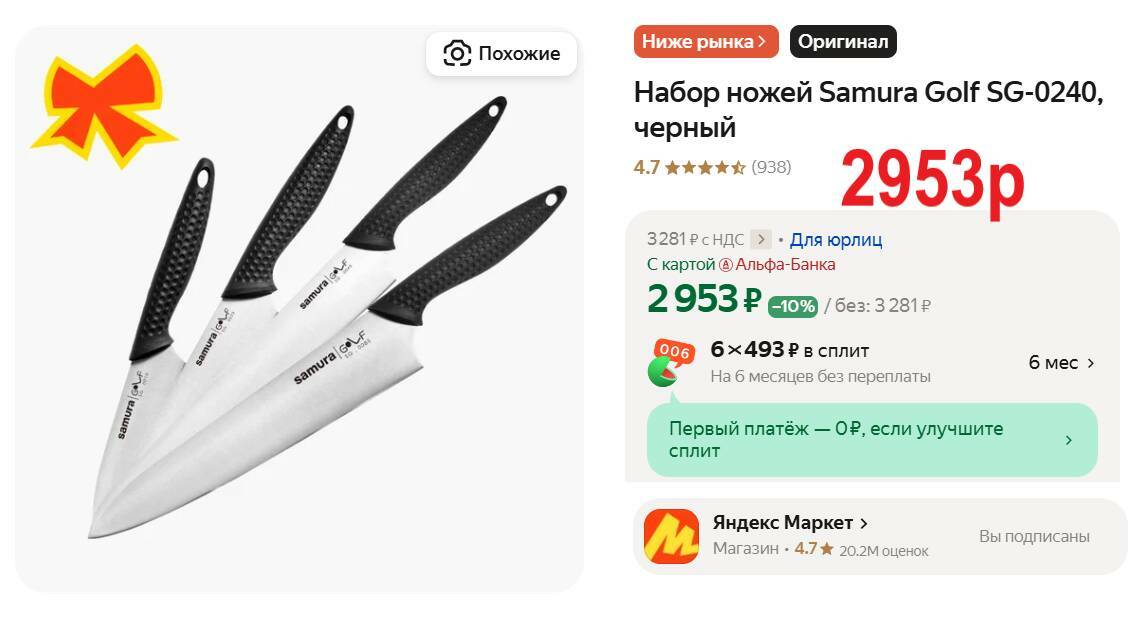Click the green -10% discount badge
This screenshot has height=617, width=1136.
pyautogui.click(x=793, y=306)
